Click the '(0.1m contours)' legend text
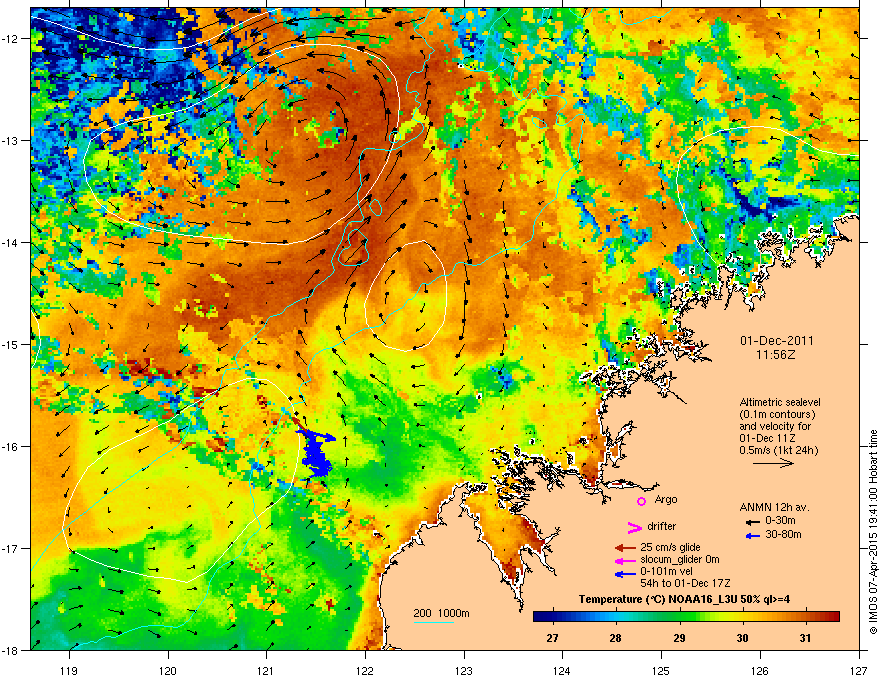 tap(777, 415)
